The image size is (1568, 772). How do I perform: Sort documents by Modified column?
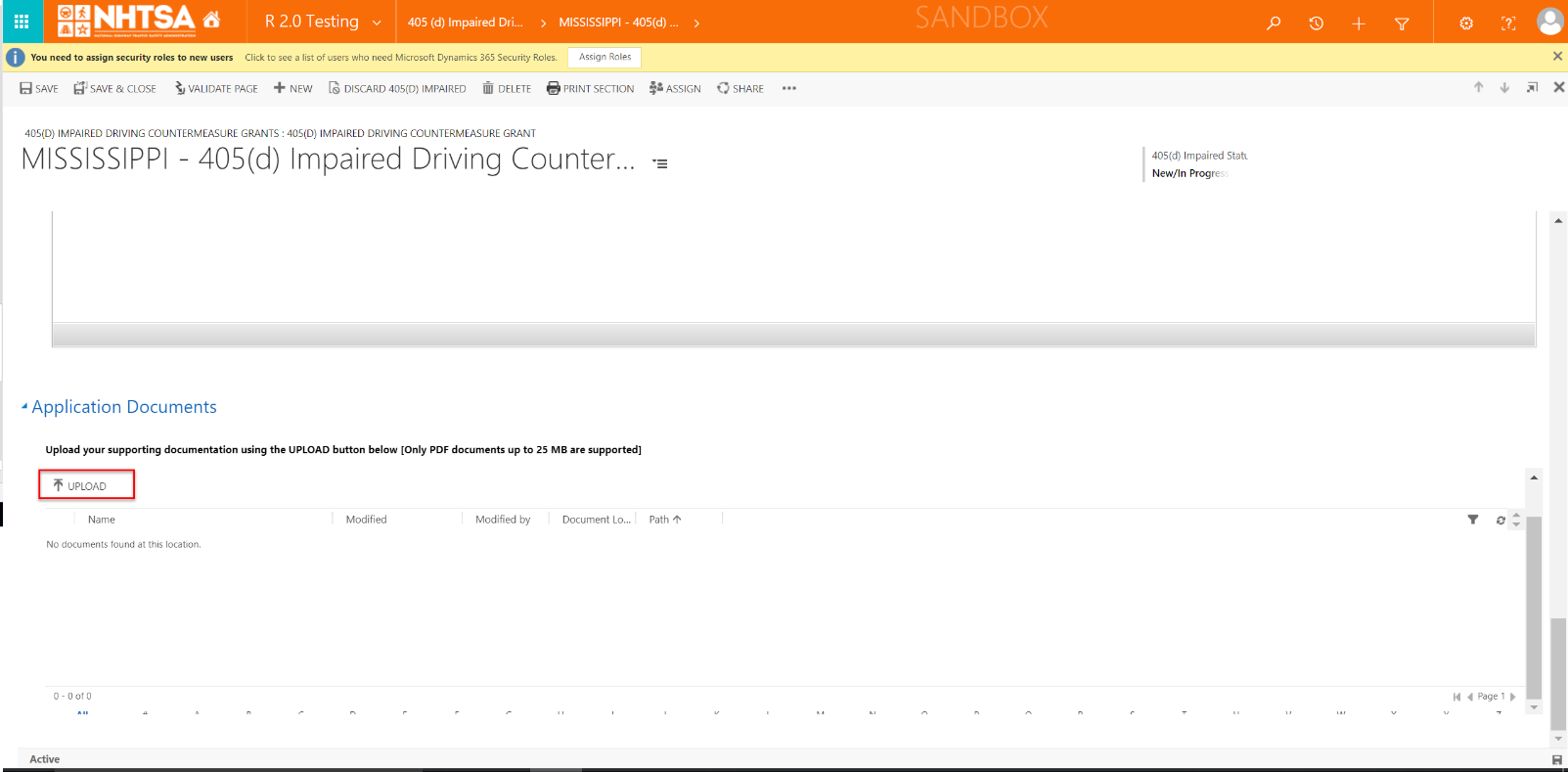tap(366, 520)
